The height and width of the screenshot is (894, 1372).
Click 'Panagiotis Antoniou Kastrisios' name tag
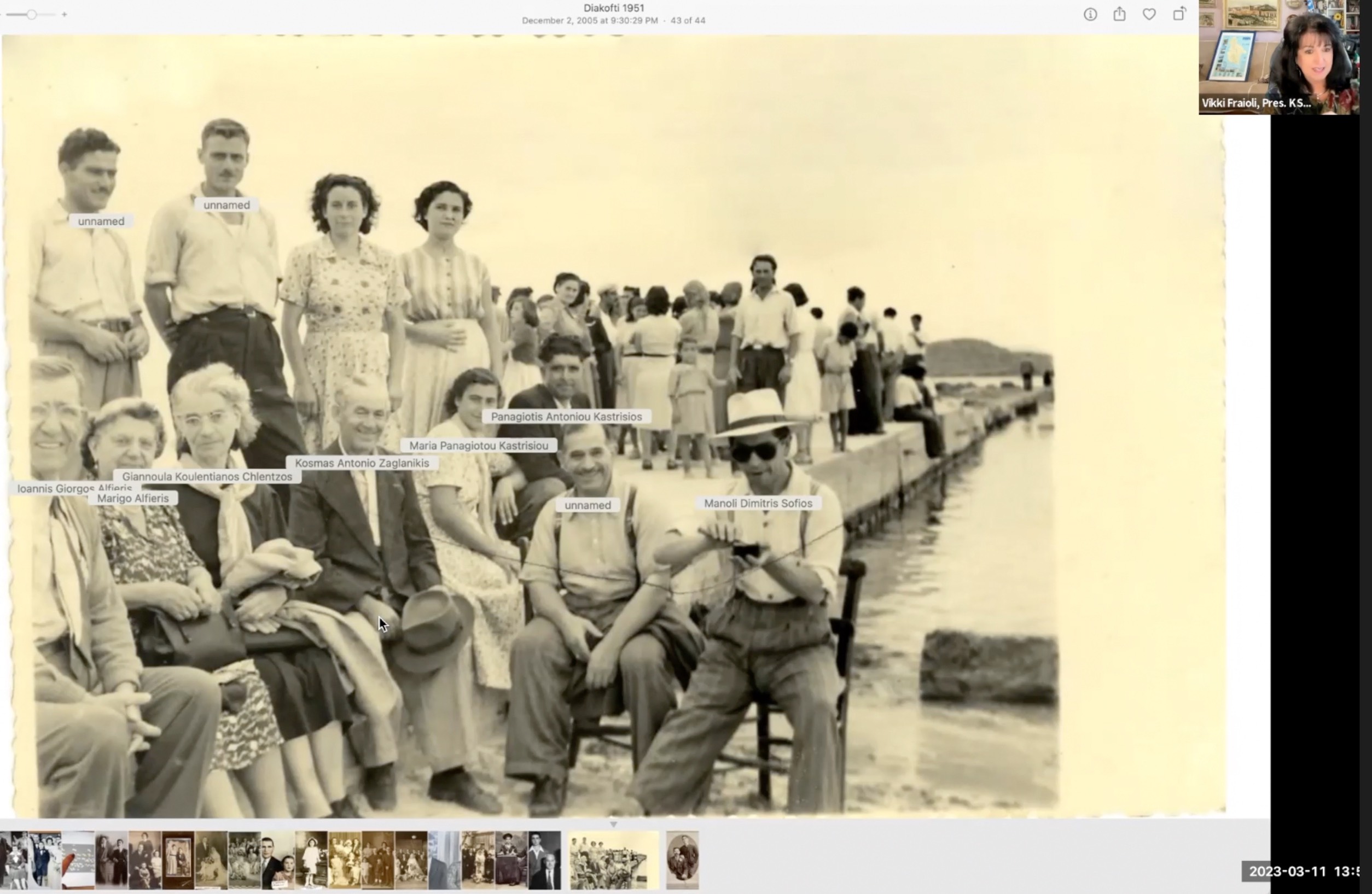click(566, 417)
